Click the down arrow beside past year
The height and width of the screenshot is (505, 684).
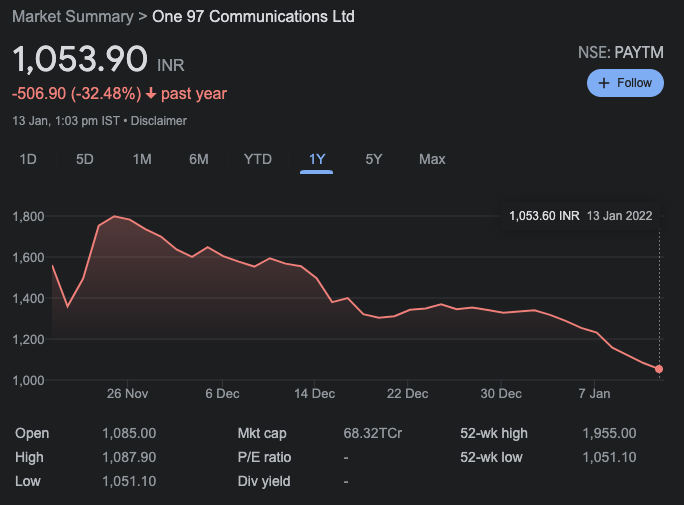click(x=151, y=93)
